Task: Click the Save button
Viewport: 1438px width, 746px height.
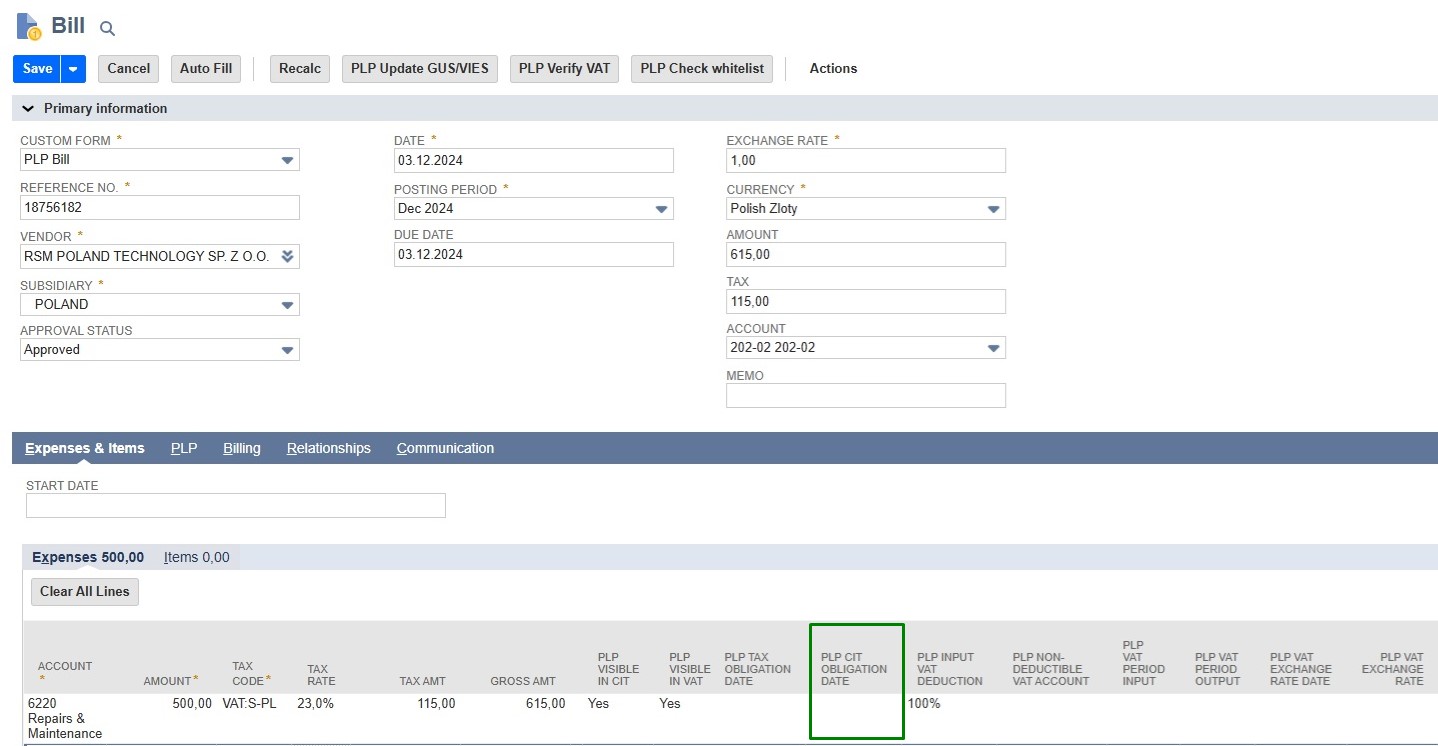Action: tap(37, 69)
